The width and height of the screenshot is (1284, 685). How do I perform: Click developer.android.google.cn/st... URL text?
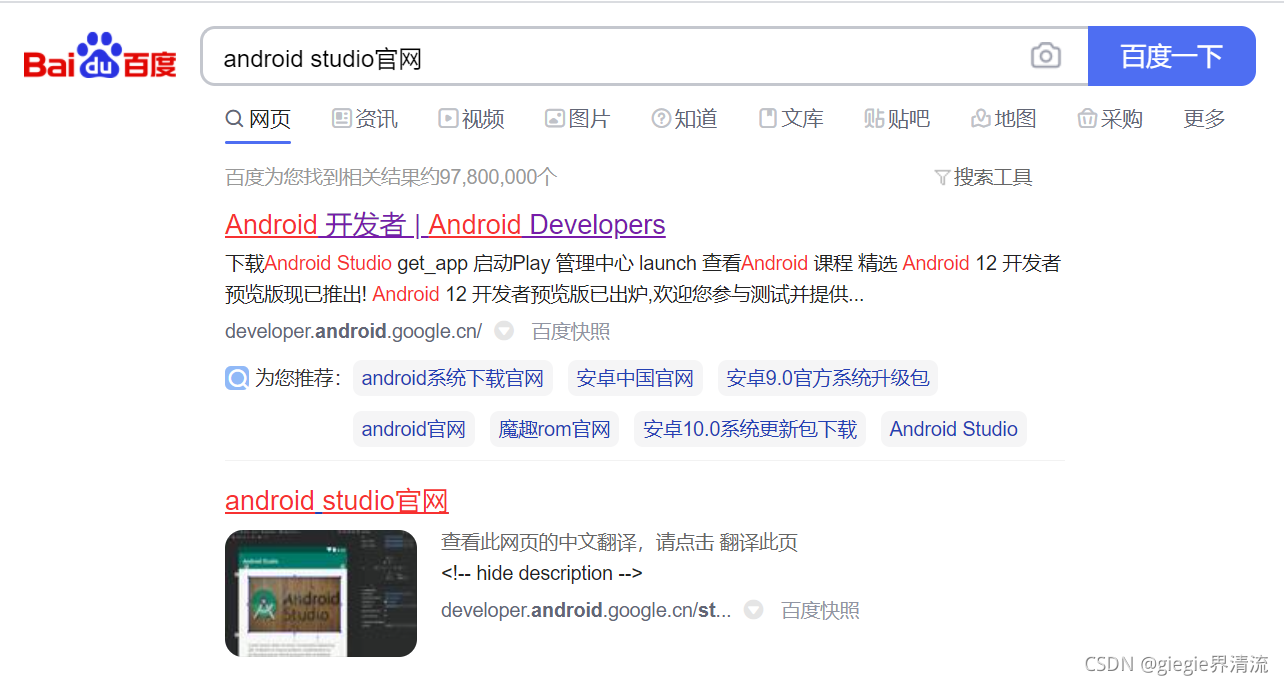[x=586, y=610]
